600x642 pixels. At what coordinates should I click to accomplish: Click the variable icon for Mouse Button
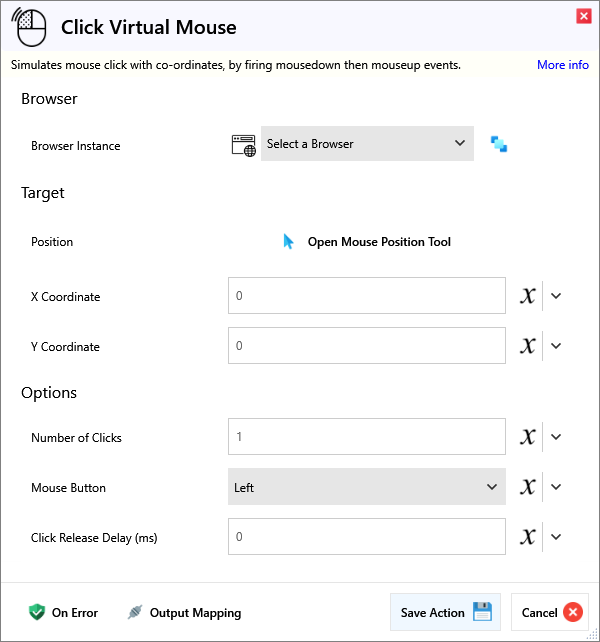pyautogui.click(x=528, y=487)
